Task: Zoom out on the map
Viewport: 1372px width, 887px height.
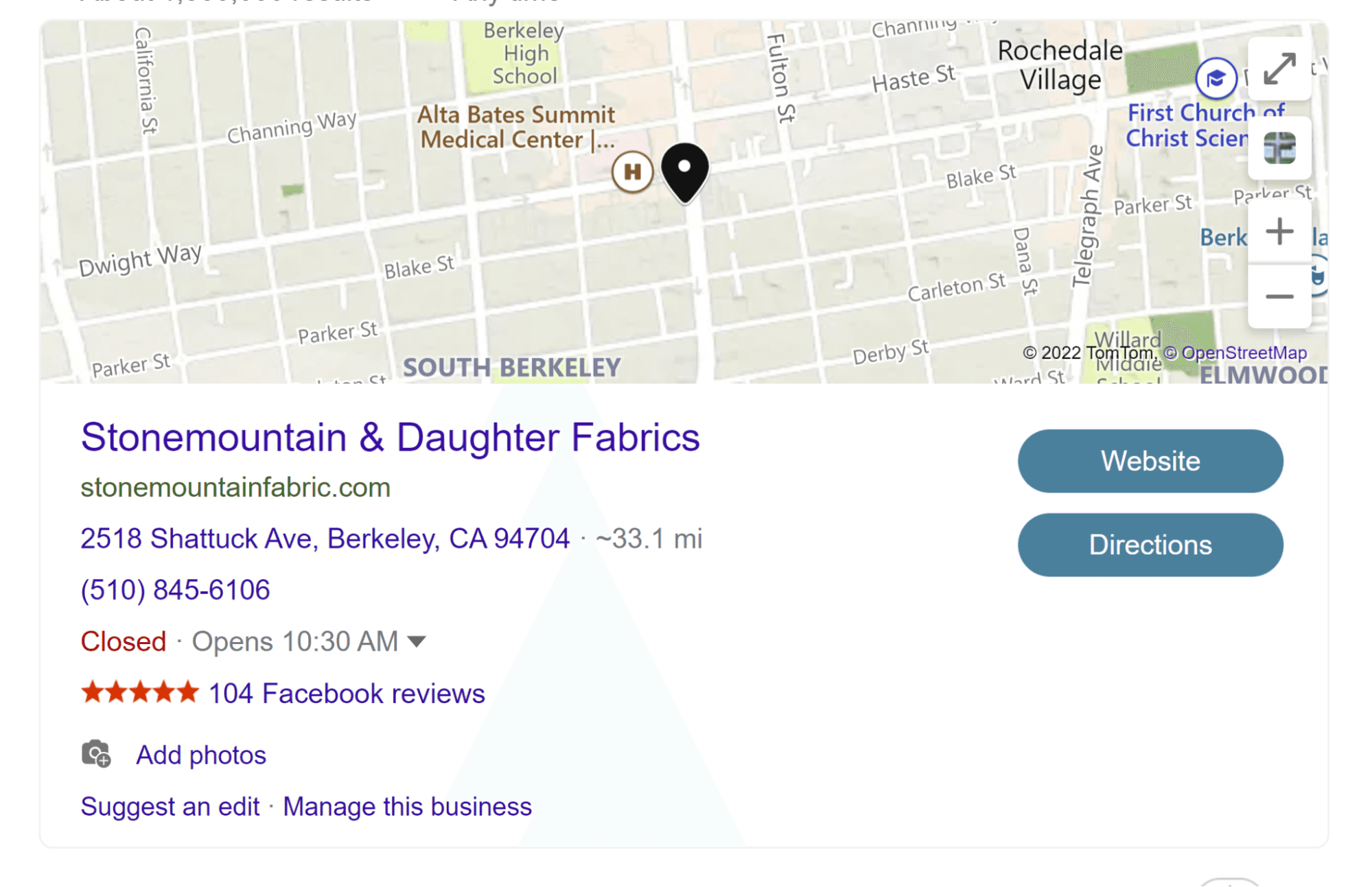Action: (1279, 296)
